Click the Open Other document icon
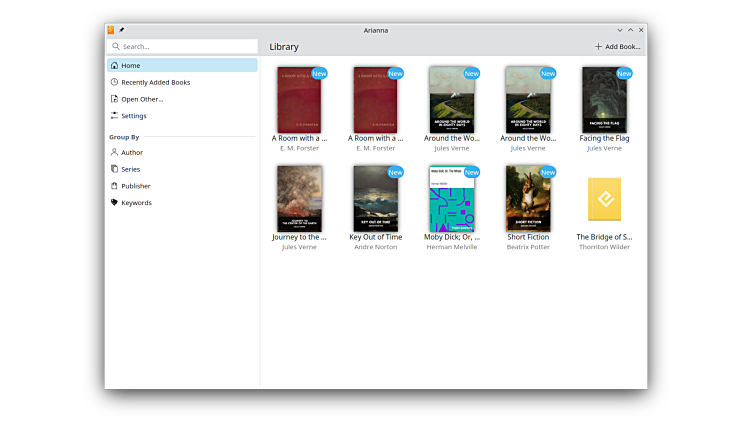Screen dimensions: 752x423 click(114, 99)
